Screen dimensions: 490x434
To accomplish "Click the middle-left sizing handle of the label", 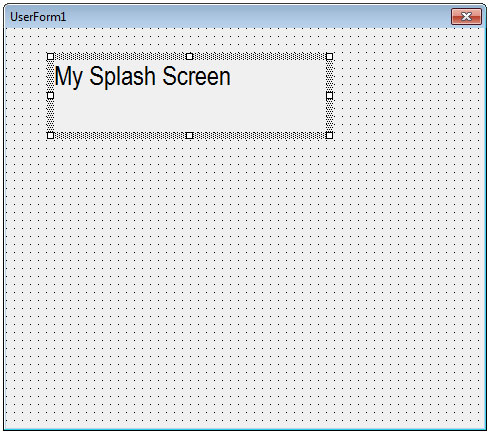I will [x=50, y=96].
